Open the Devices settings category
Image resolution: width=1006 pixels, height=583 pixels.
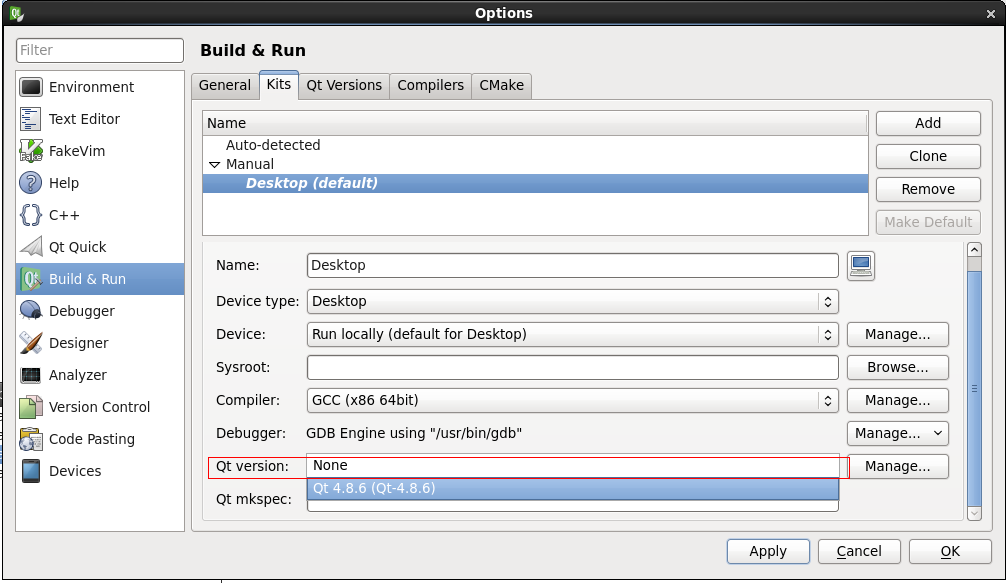point(75,471)
